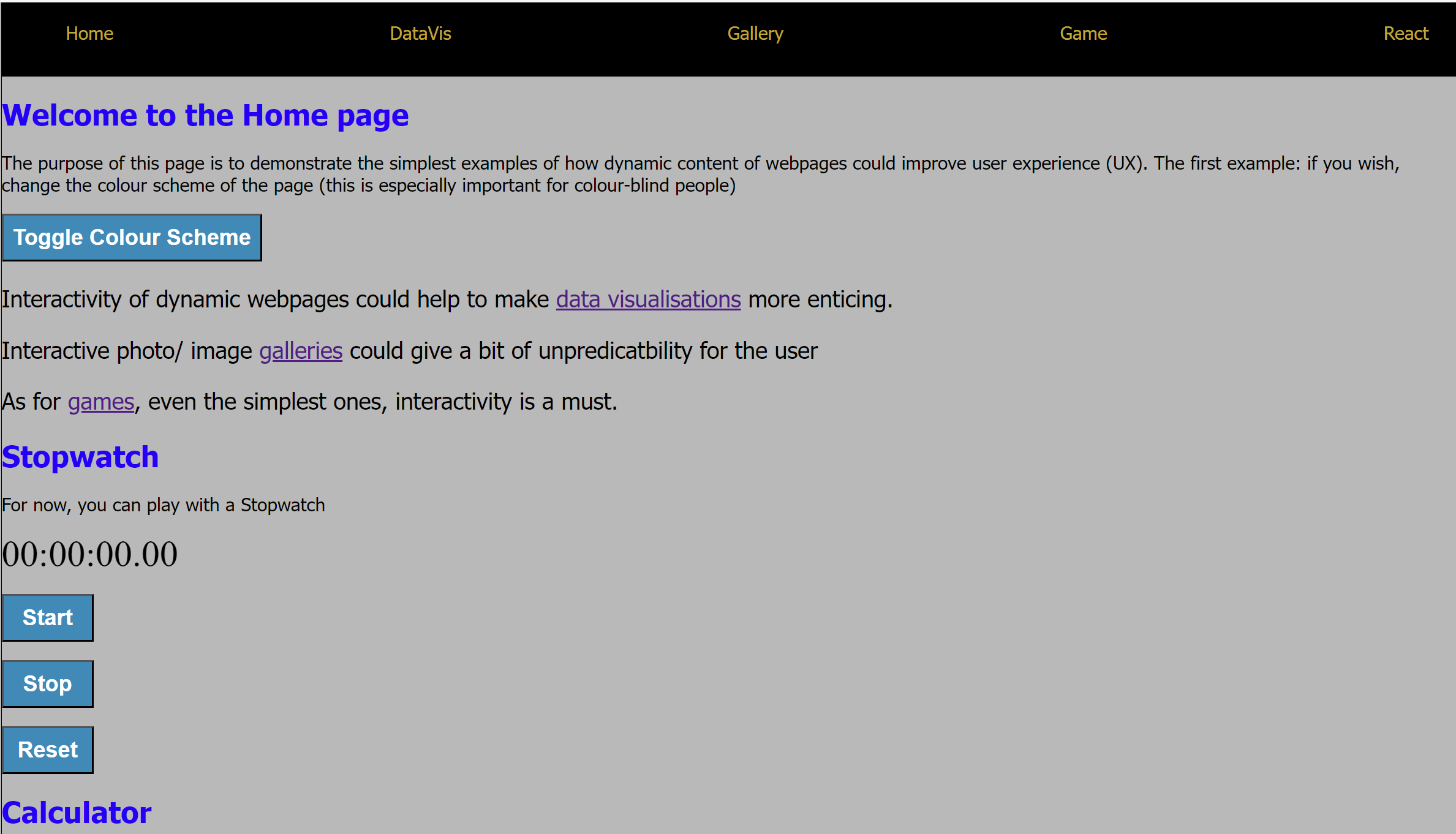The width and height of the screenshot is (1456, 834).
Task: Click the Stopwatch section heading
Action: (x=80, y=457)
